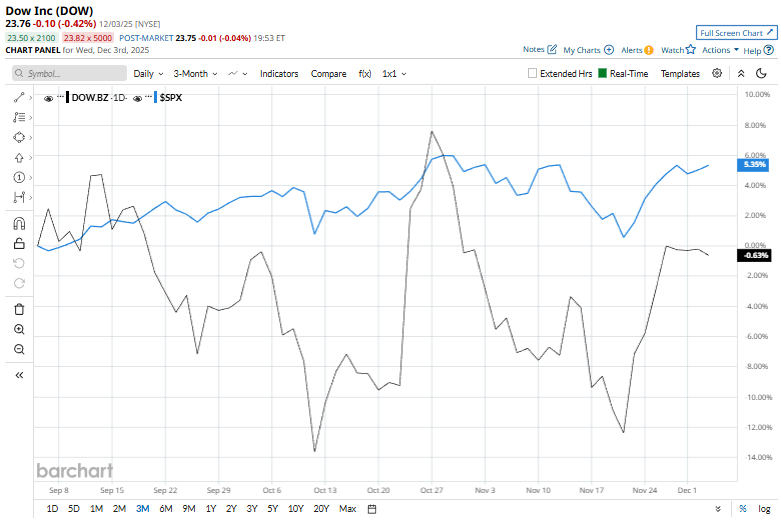
Task: Select the 1Y time range
Action: tap(211, 509)
